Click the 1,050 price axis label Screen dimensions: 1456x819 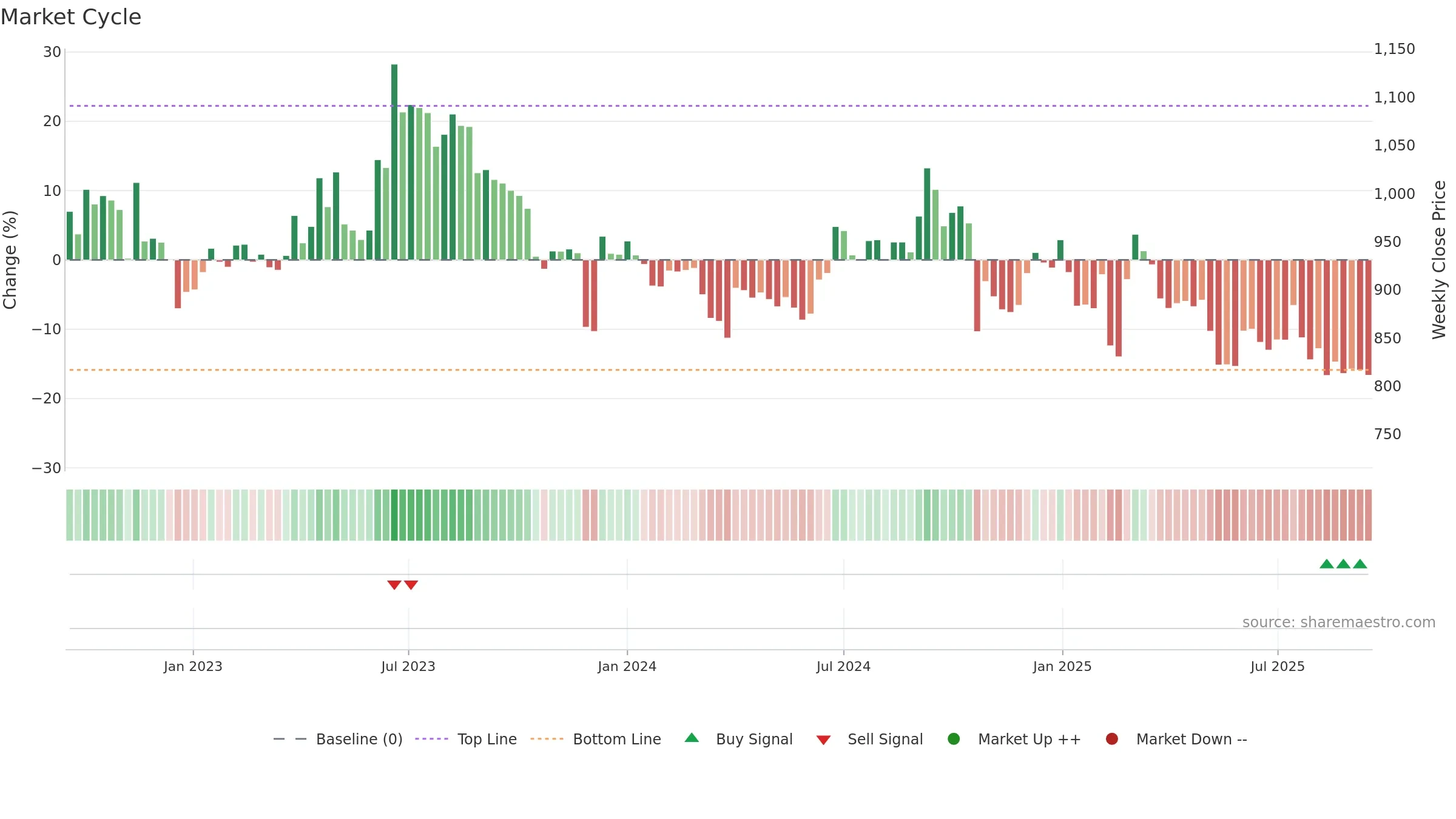pyautogui.click(x=1394, y=146)
